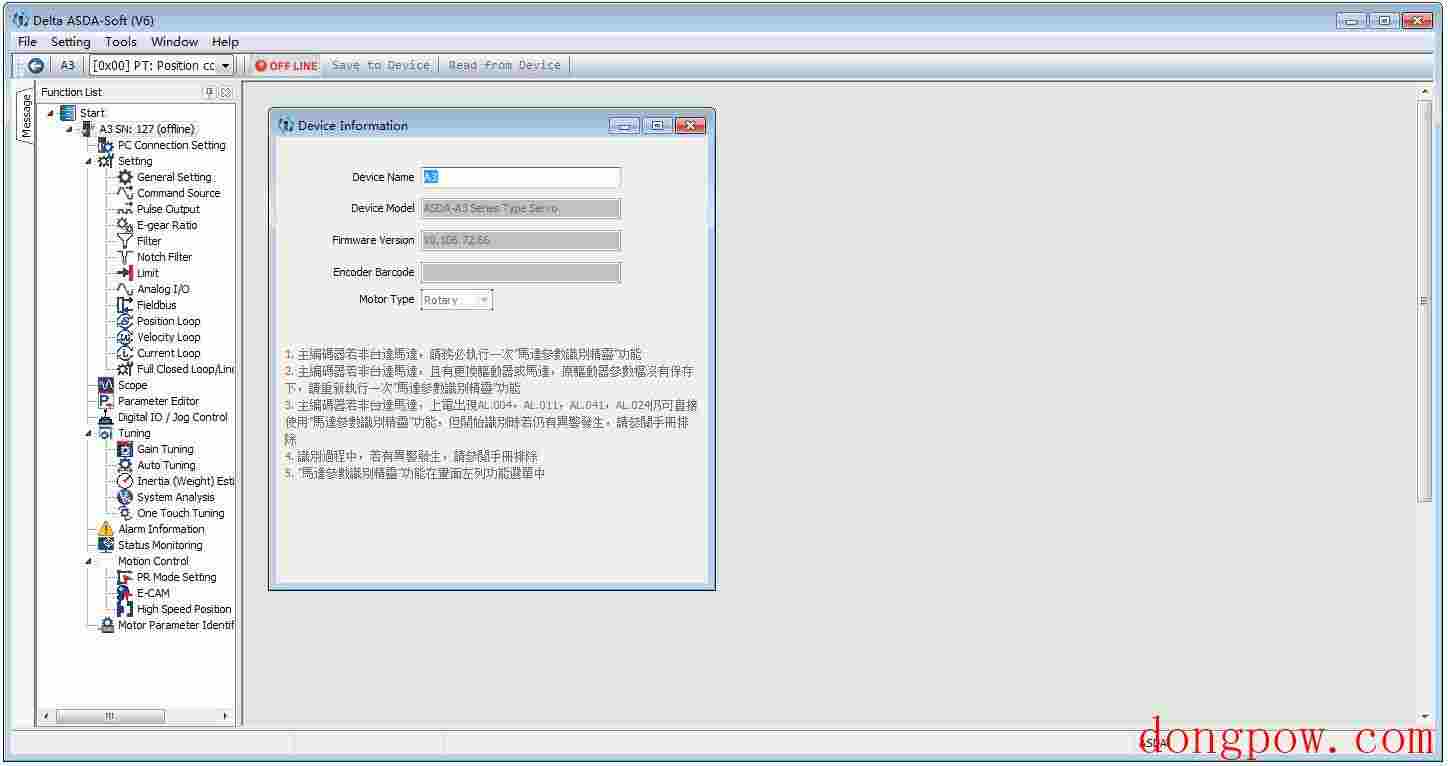
Task: Switch to the Message side tab
Action: coord(26,116)
